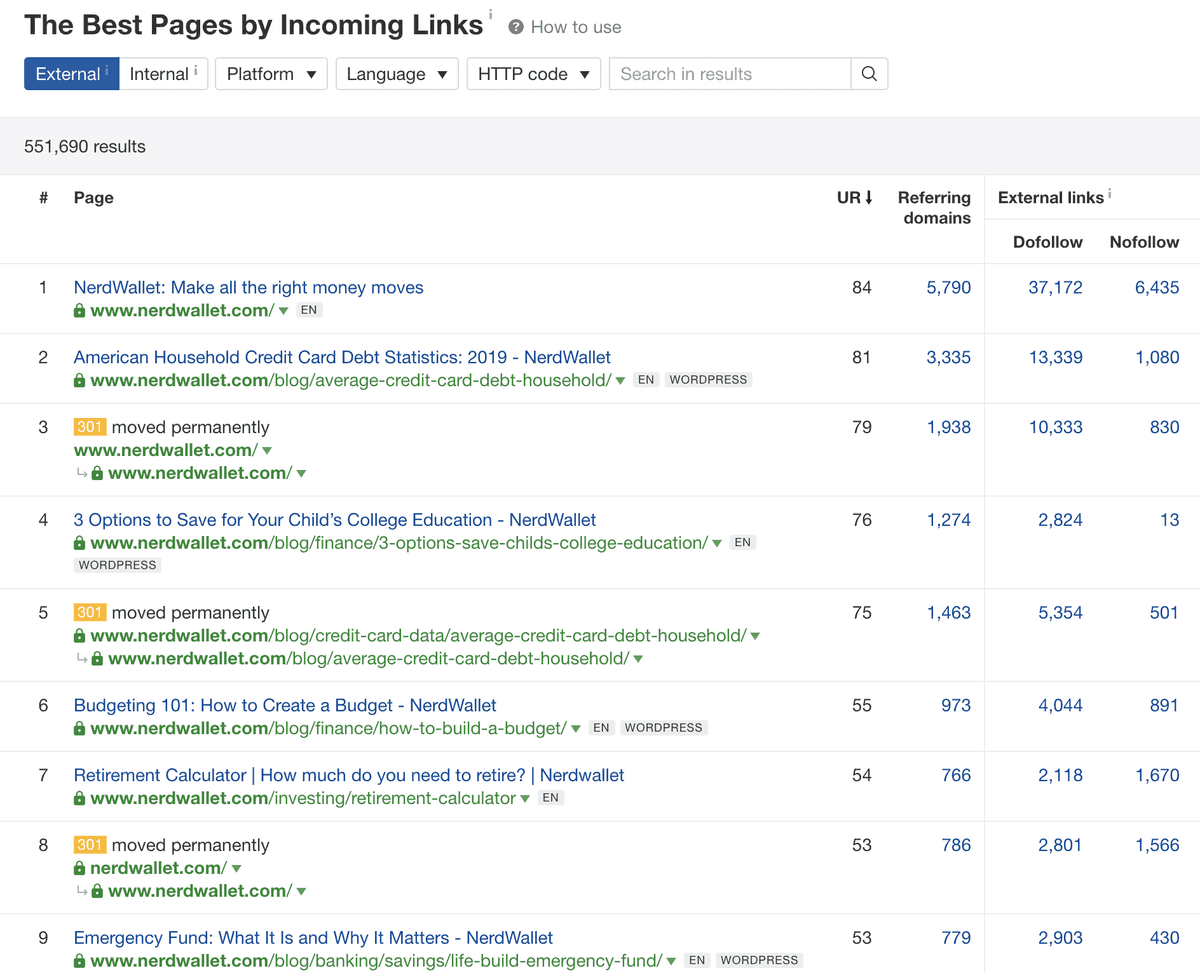Screen dimensions: 1200x973
Task: Click the 301 badge in row 5
Action: (x=90, y=613)
